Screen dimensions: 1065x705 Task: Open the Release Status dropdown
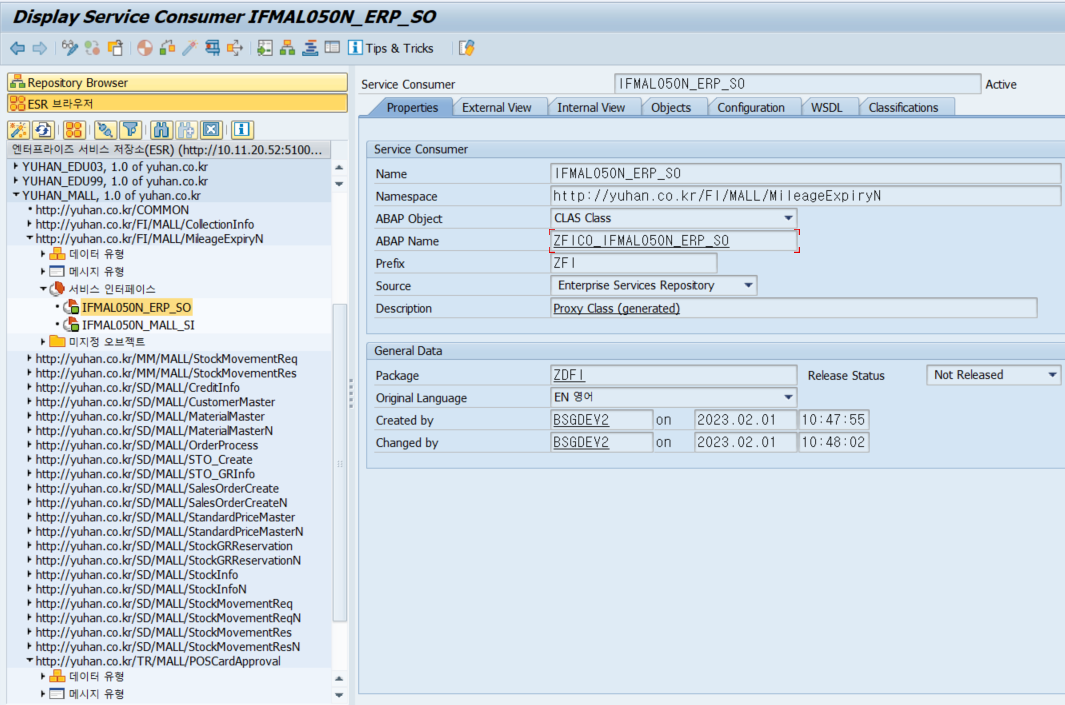(1051, 375)
